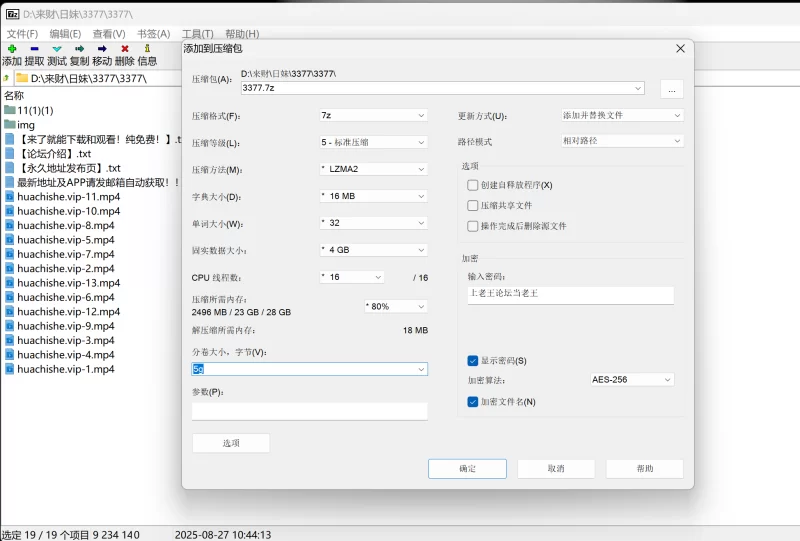Enable the 创建自释放程序 checkbox
This screenshot has height=541, width=800.
[x=473, y=185]
